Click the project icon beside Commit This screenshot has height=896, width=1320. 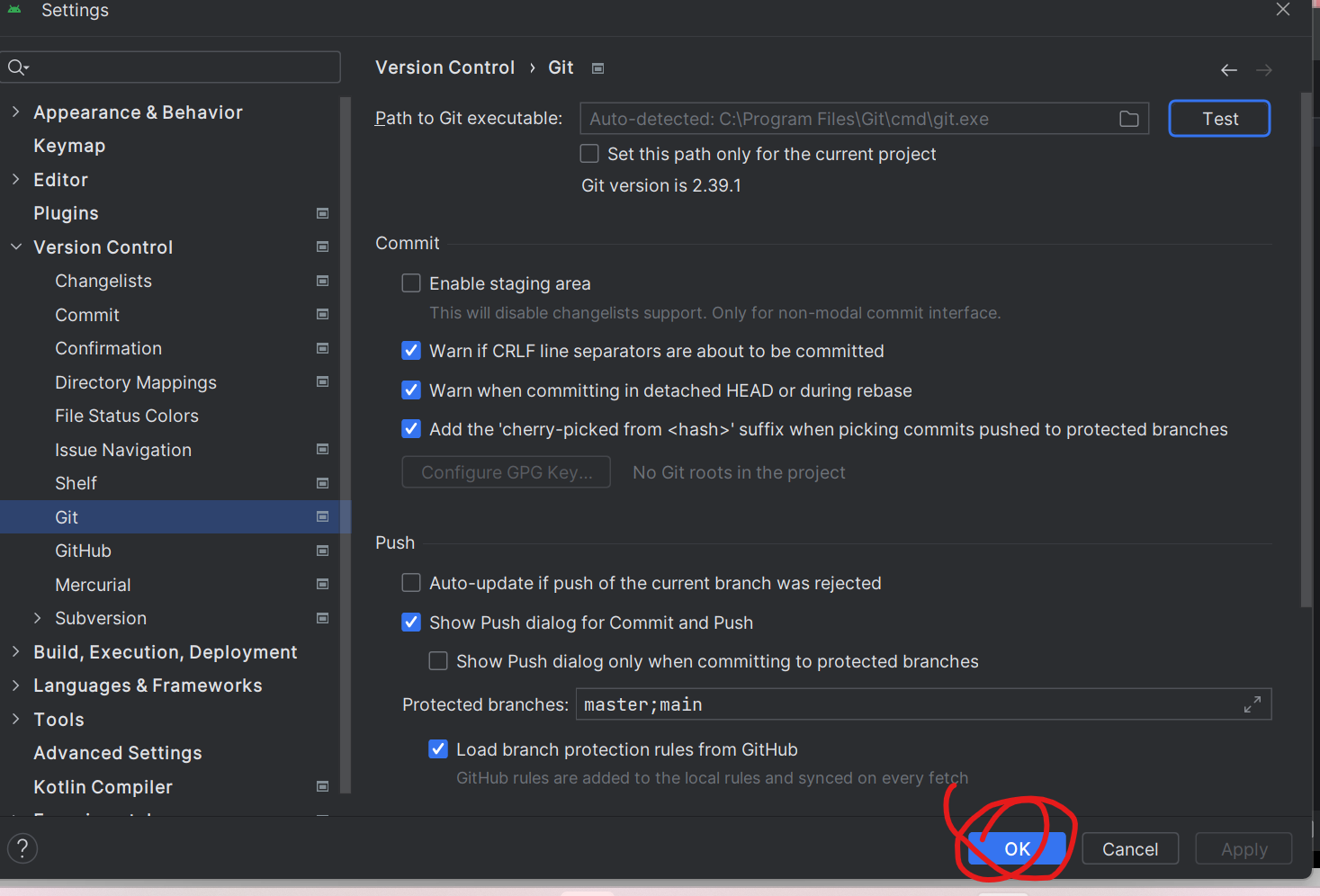click(x=323, y=314)
